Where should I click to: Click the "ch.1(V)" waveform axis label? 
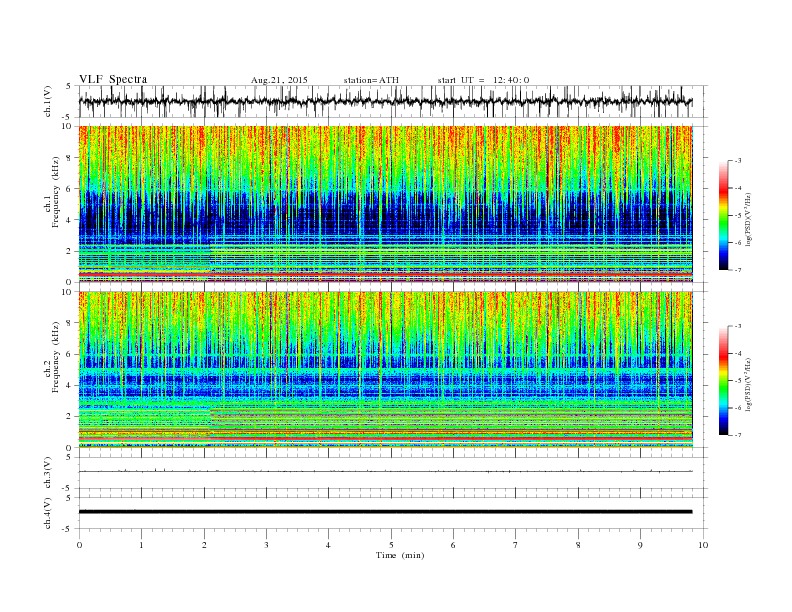[x=47, y=101]
